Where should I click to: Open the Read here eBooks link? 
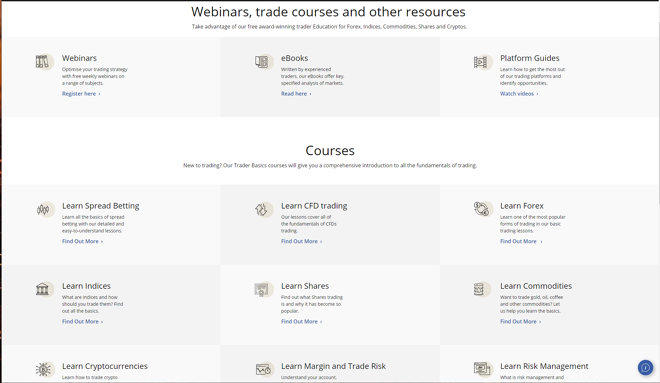(296, 94)
